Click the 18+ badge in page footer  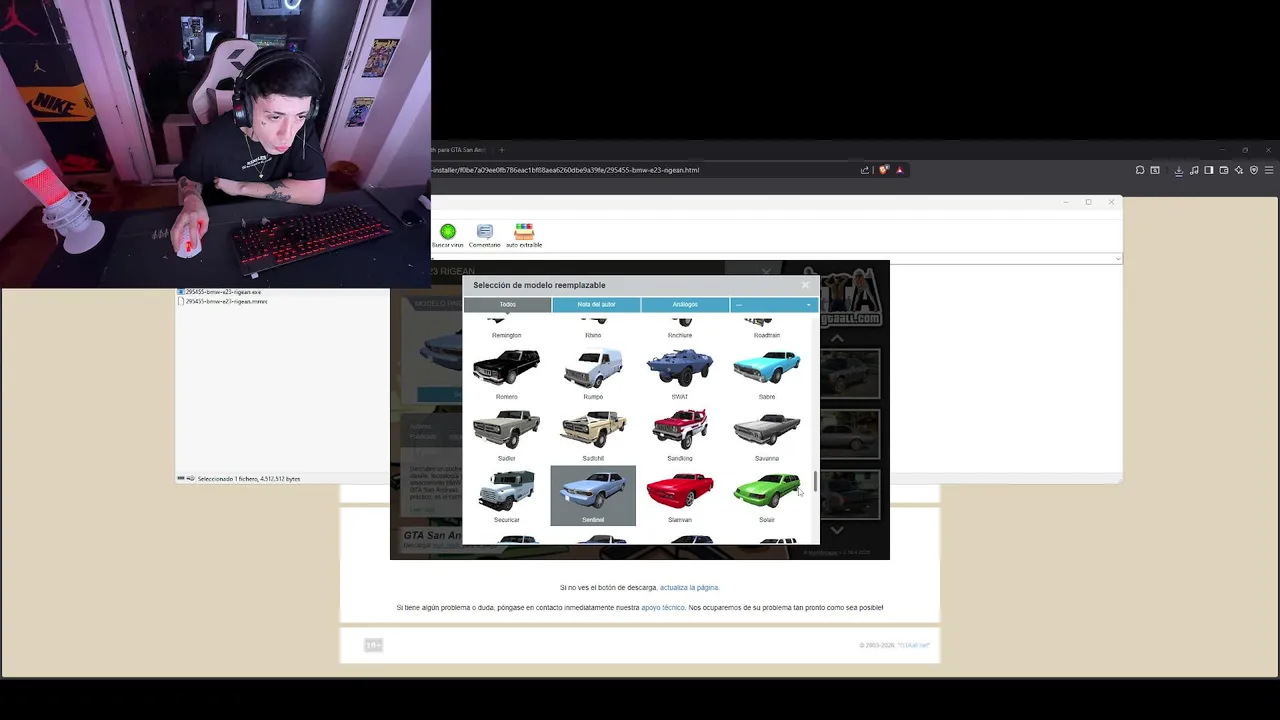tap(373, 645)
